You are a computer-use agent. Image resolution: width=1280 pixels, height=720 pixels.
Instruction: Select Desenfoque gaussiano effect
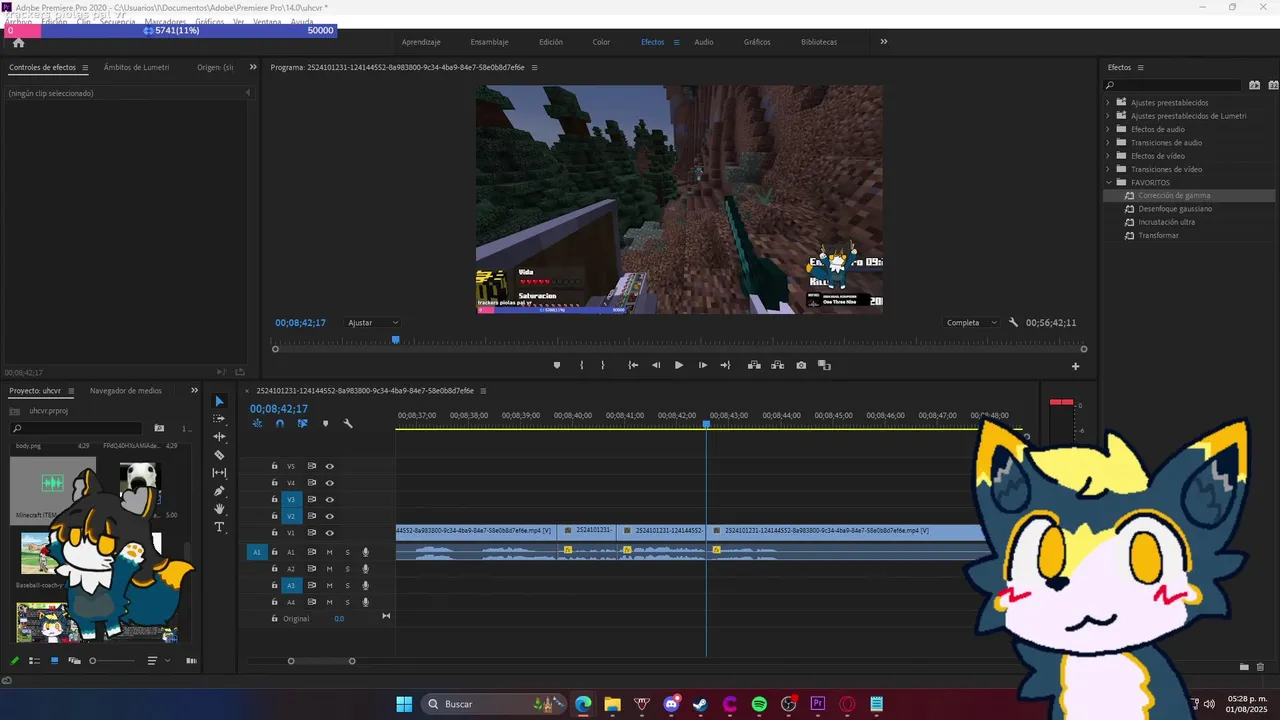click(x=1175, y=209)
